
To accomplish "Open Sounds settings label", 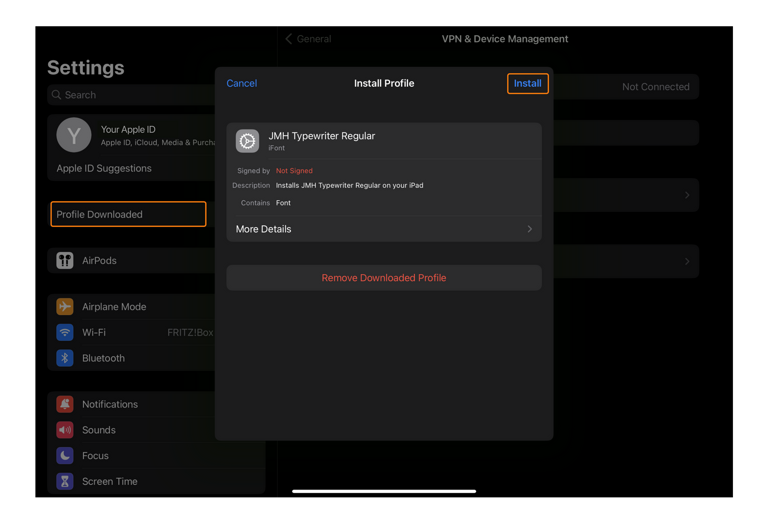I will 99,430.
